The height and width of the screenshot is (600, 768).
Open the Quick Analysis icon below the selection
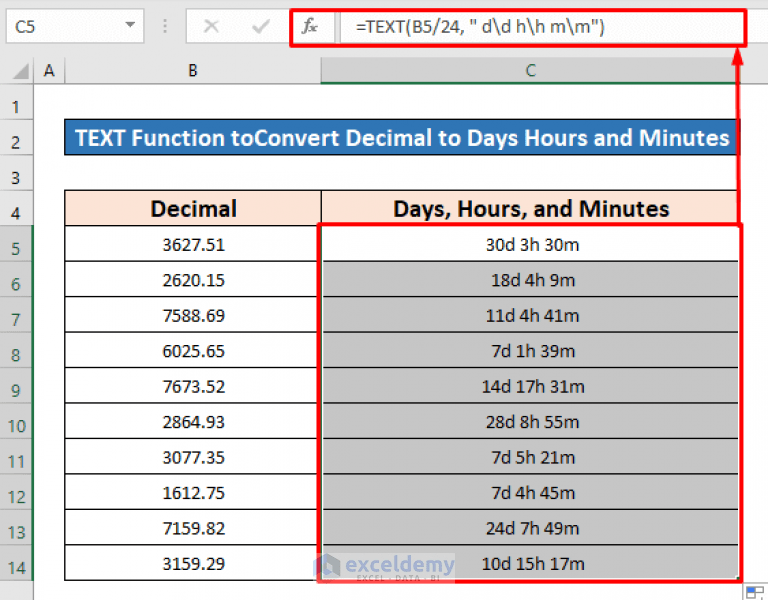coord(755,592)
